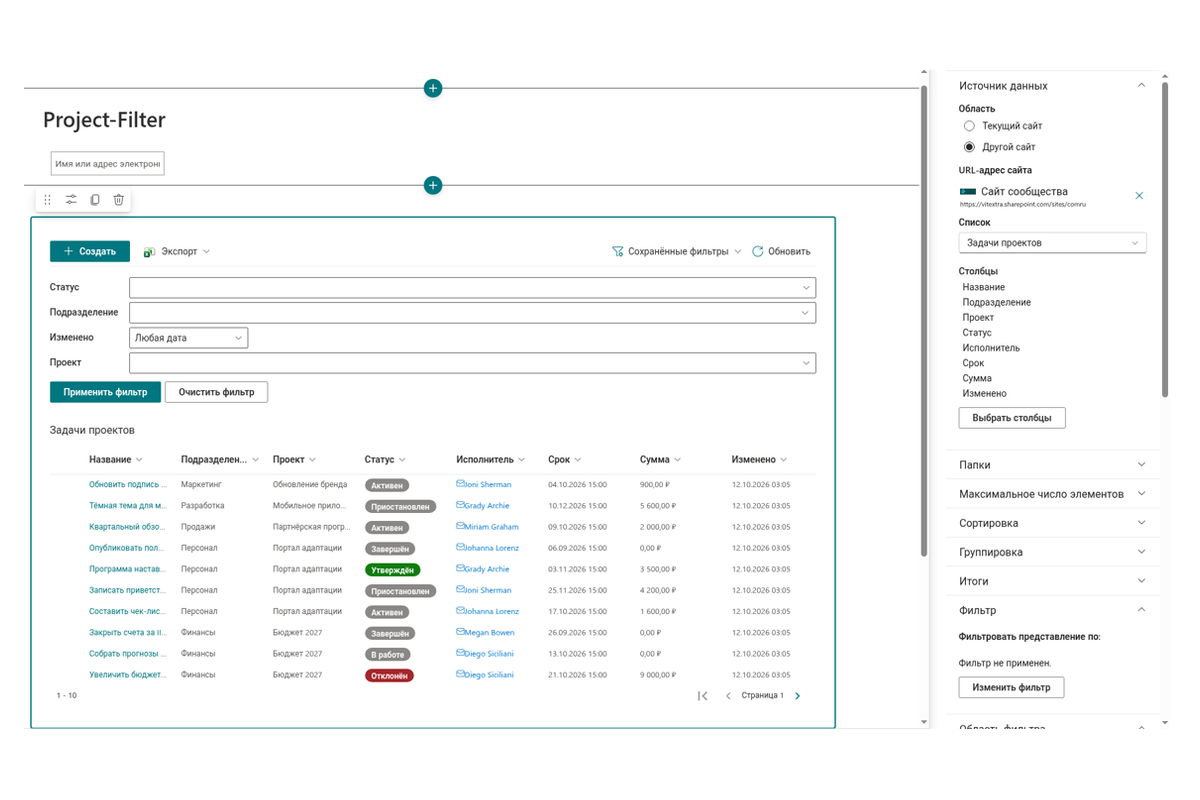Open the Исполнитель column header menu
This screenshot has width=1200, height=800.
[491, 460]
